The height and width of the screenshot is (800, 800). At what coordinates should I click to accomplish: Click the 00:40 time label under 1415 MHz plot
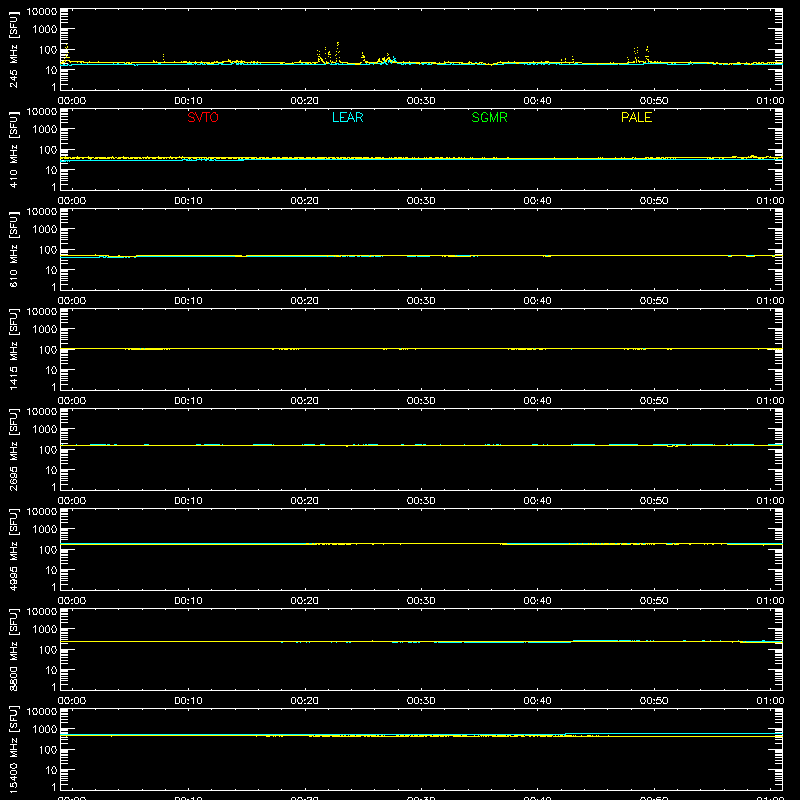537,401
